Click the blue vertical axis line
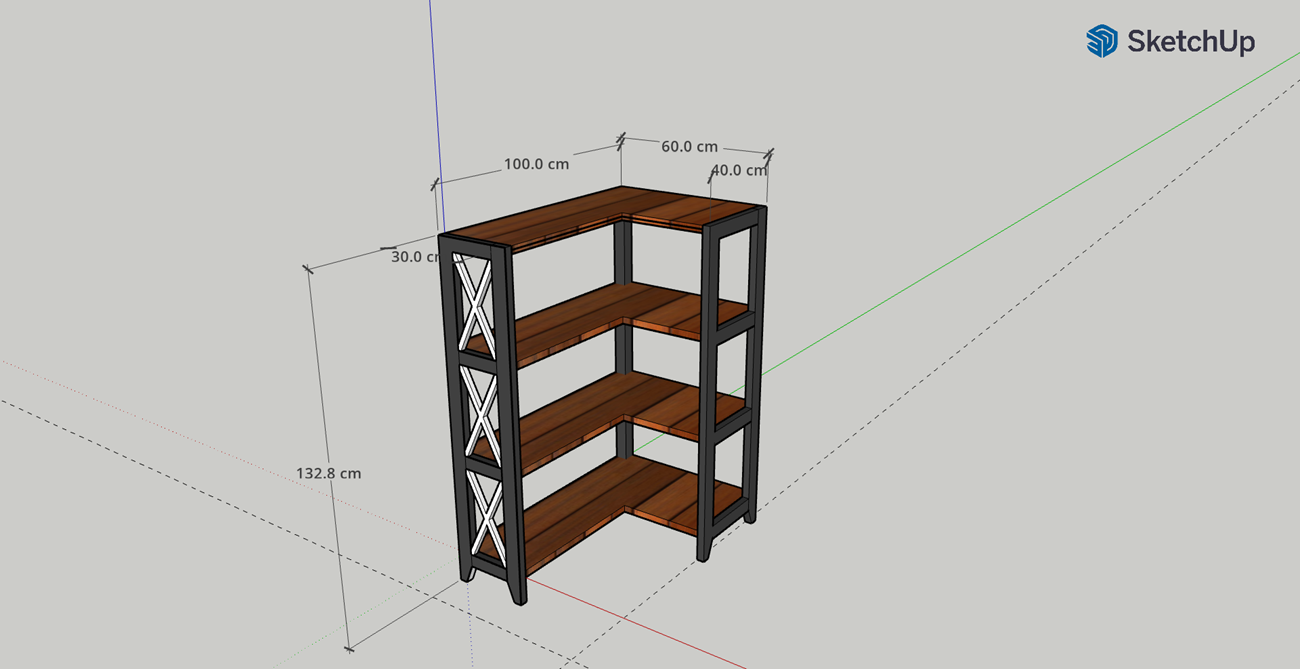 click(x=432, y=100)
